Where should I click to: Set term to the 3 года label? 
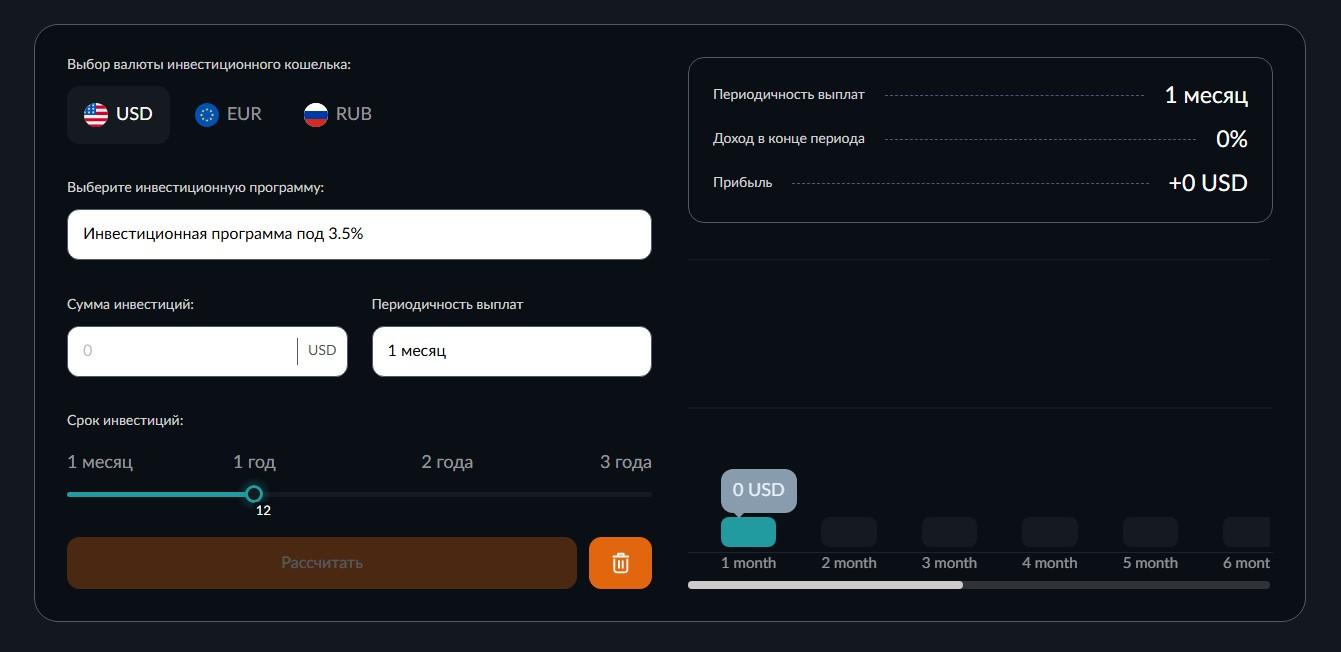(x=625, y=462)
